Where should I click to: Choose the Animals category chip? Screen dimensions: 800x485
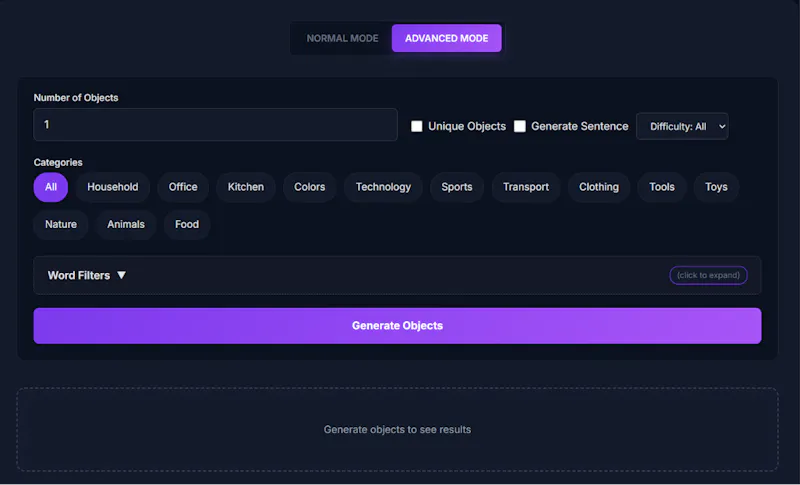pyautogui.click(x=126, y=224)
